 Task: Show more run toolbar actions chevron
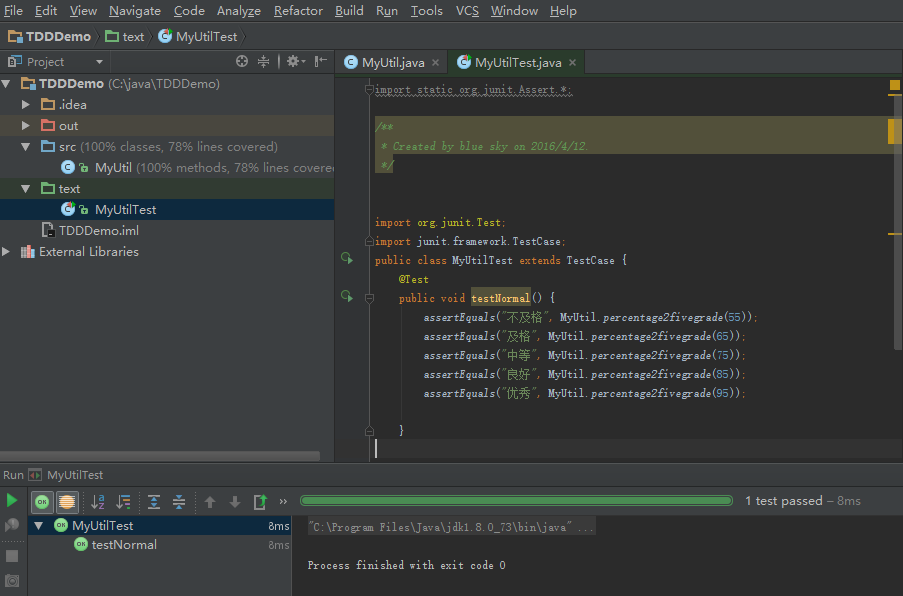[283, 502]
